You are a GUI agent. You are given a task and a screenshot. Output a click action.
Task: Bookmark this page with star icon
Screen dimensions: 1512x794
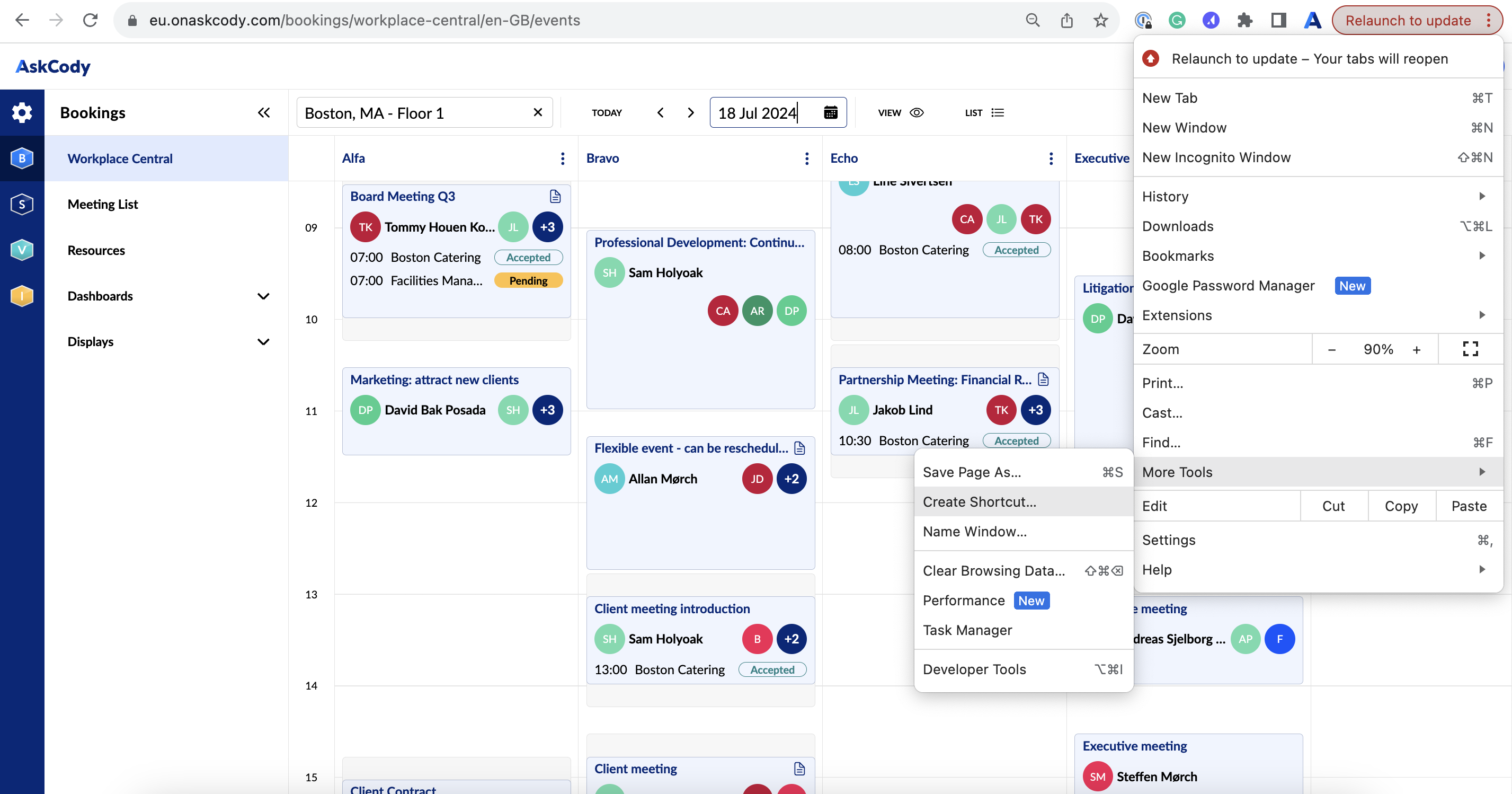tap(1100, 20)
